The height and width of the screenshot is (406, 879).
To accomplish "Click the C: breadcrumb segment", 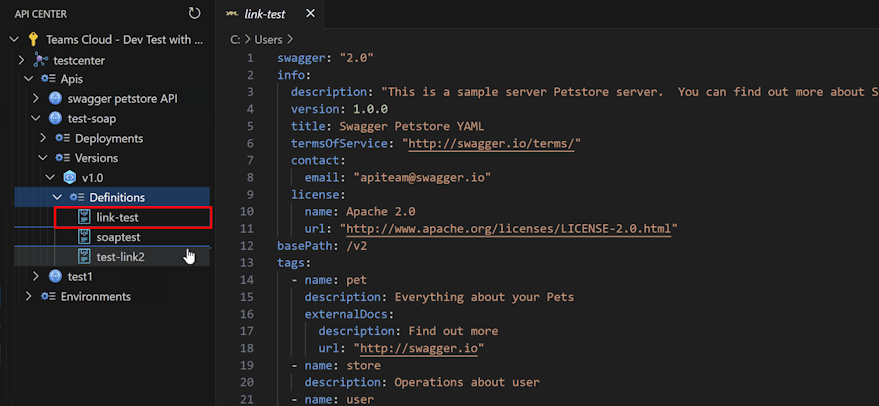I will [x=235, y=39].
